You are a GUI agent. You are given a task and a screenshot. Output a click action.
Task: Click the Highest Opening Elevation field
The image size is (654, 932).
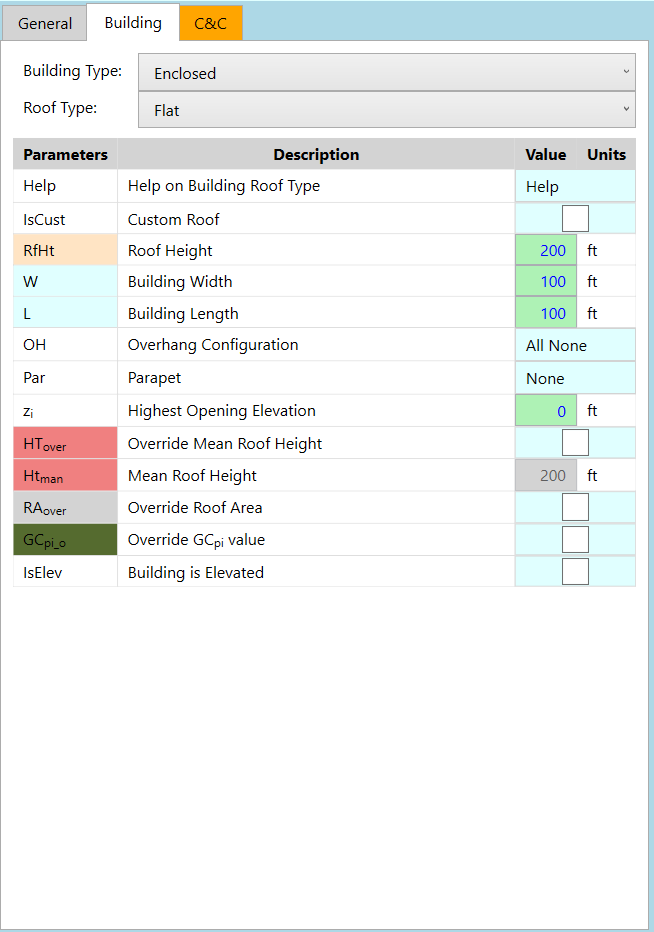point(546,411)
